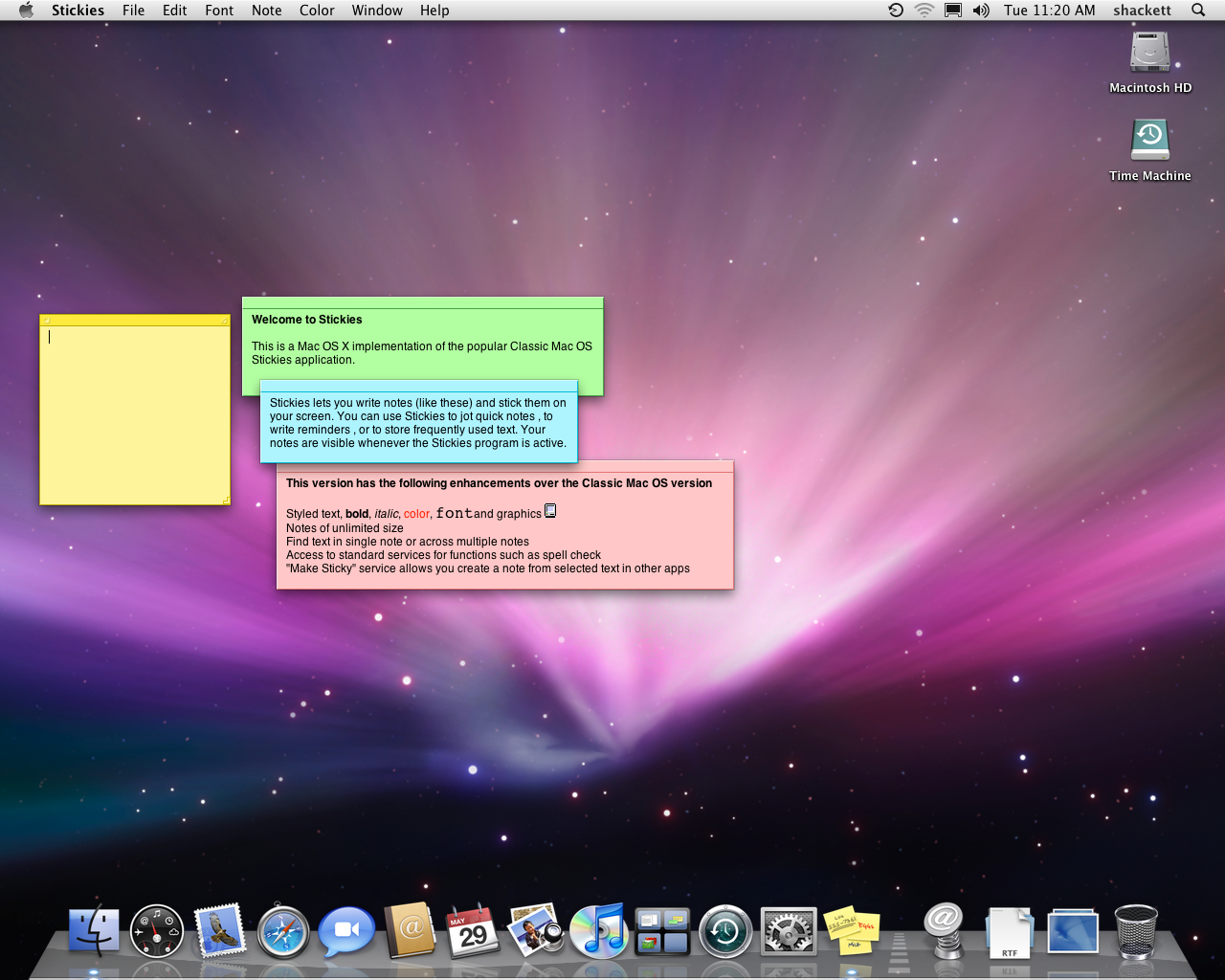Open the Font menu
1225x980 pixels.
coord(219,11)
